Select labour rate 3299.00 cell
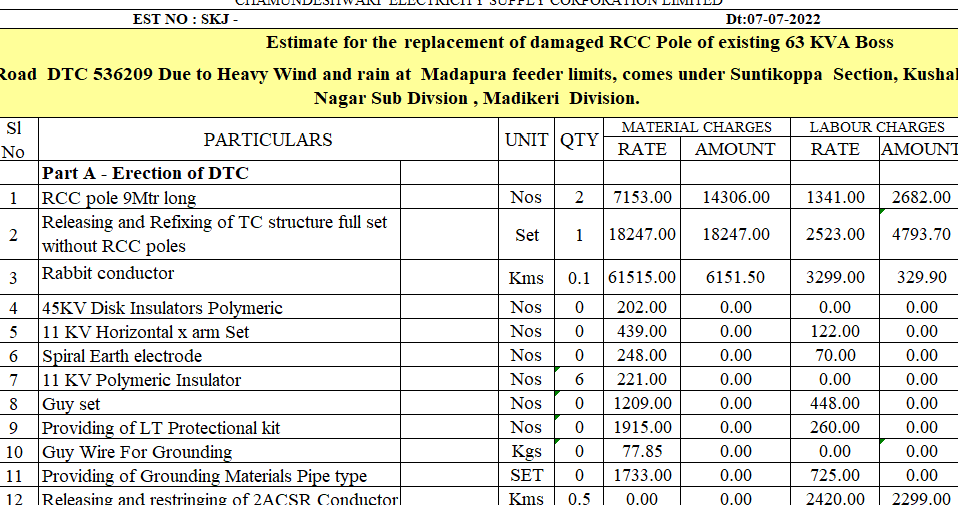The image size is (958, 505). click(x=835, y=277)
